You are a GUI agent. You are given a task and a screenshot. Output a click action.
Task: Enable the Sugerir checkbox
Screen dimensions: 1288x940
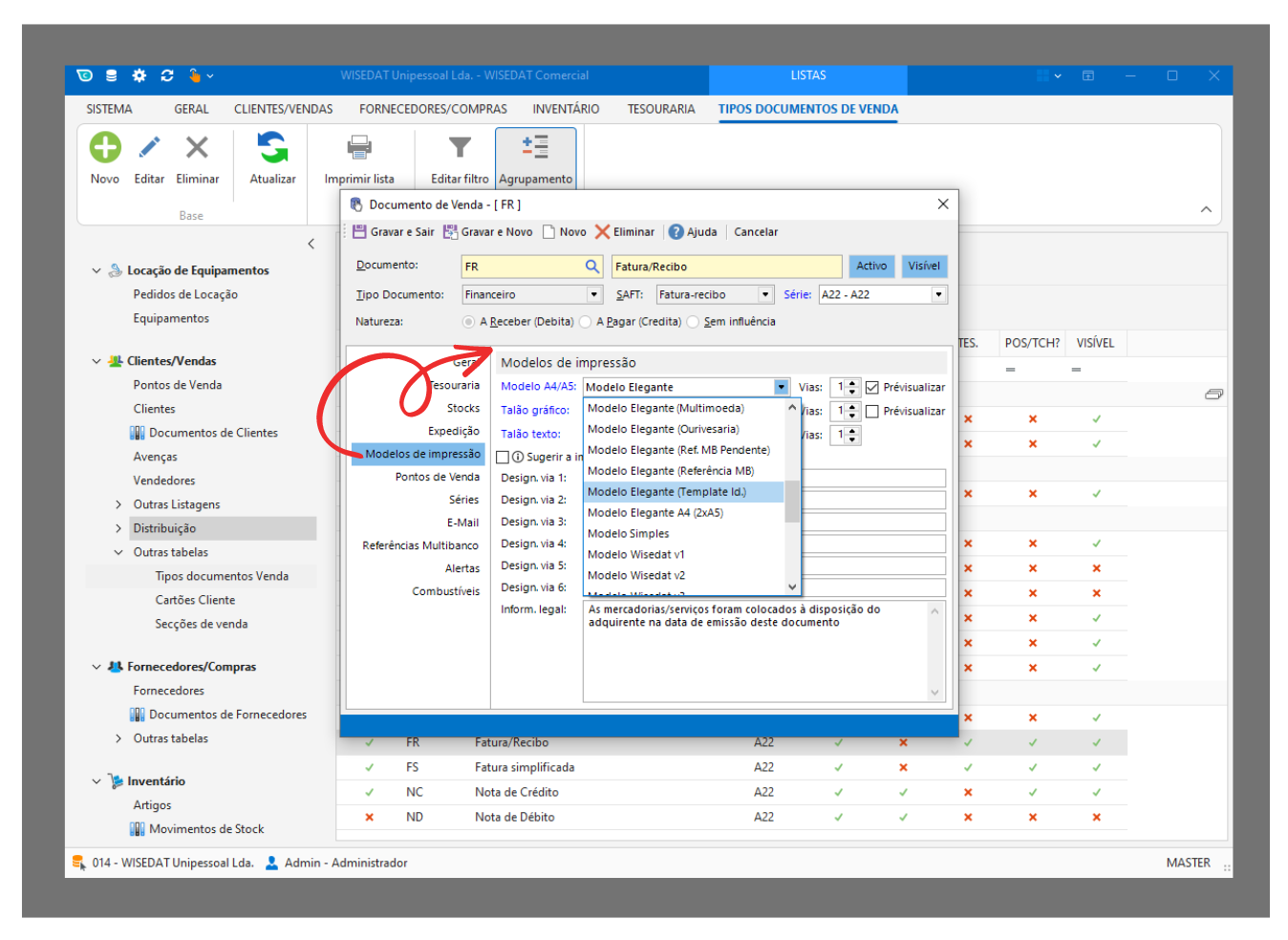(x=503, y=458)
